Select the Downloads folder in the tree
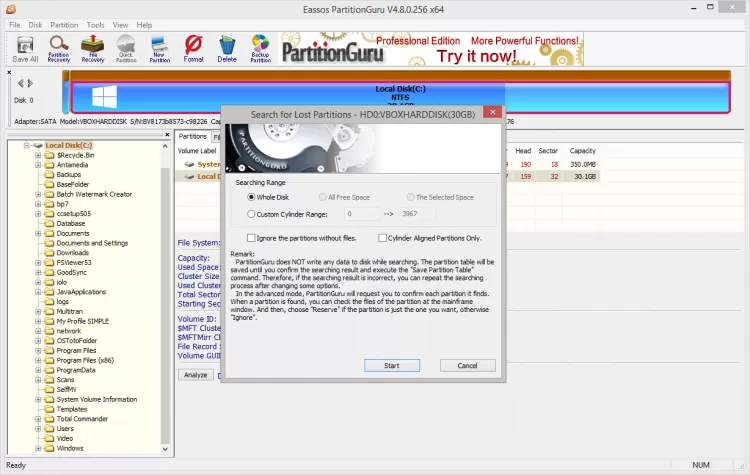The width and height of the screenshot is (750, 475). point(73,253)
